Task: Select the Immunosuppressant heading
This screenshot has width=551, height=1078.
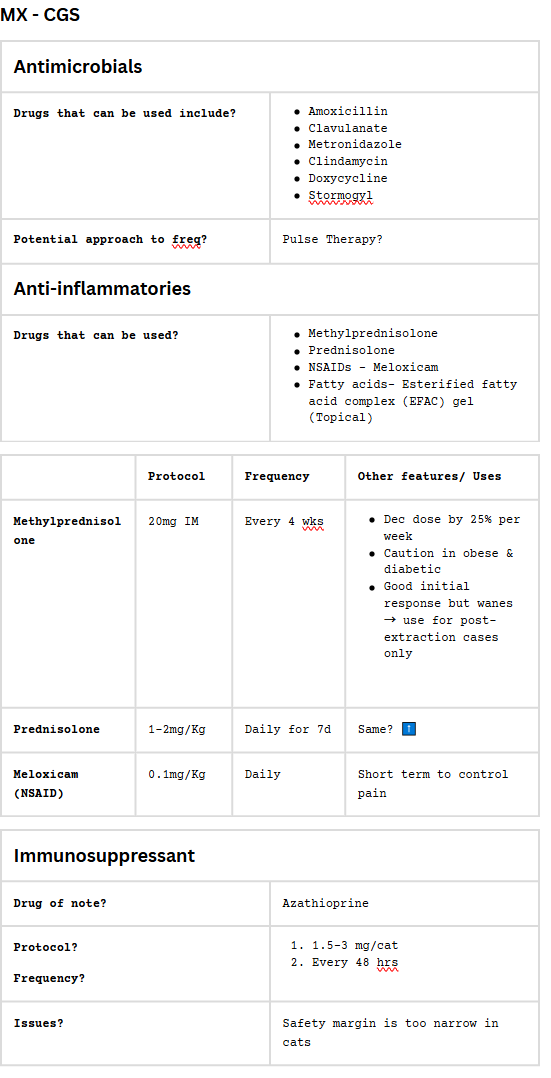Action: [x=105, y=856]
